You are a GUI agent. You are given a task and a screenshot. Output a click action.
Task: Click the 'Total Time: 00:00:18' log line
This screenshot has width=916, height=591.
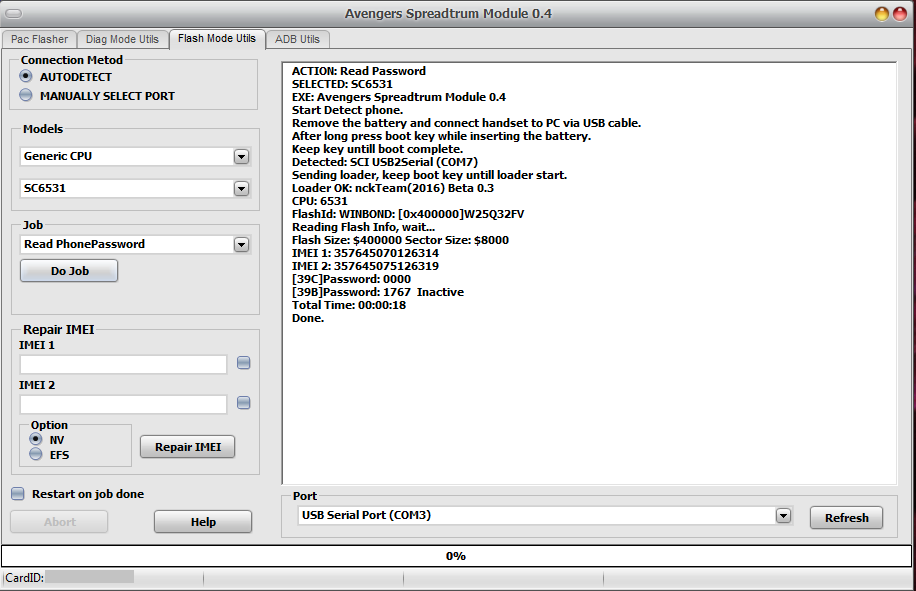(x=349, y=305)
